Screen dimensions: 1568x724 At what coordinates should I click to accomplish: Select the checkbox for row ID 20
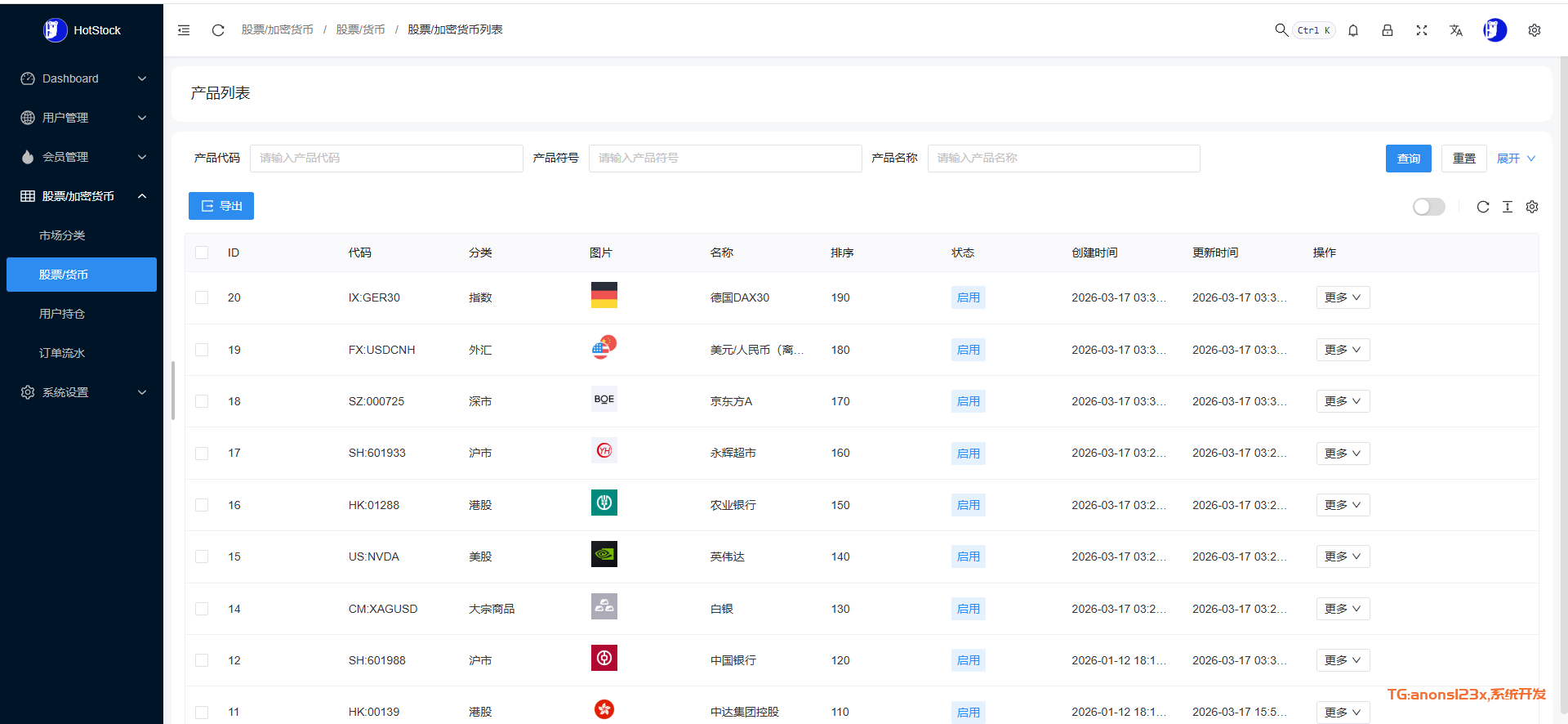tap(202, 297)
